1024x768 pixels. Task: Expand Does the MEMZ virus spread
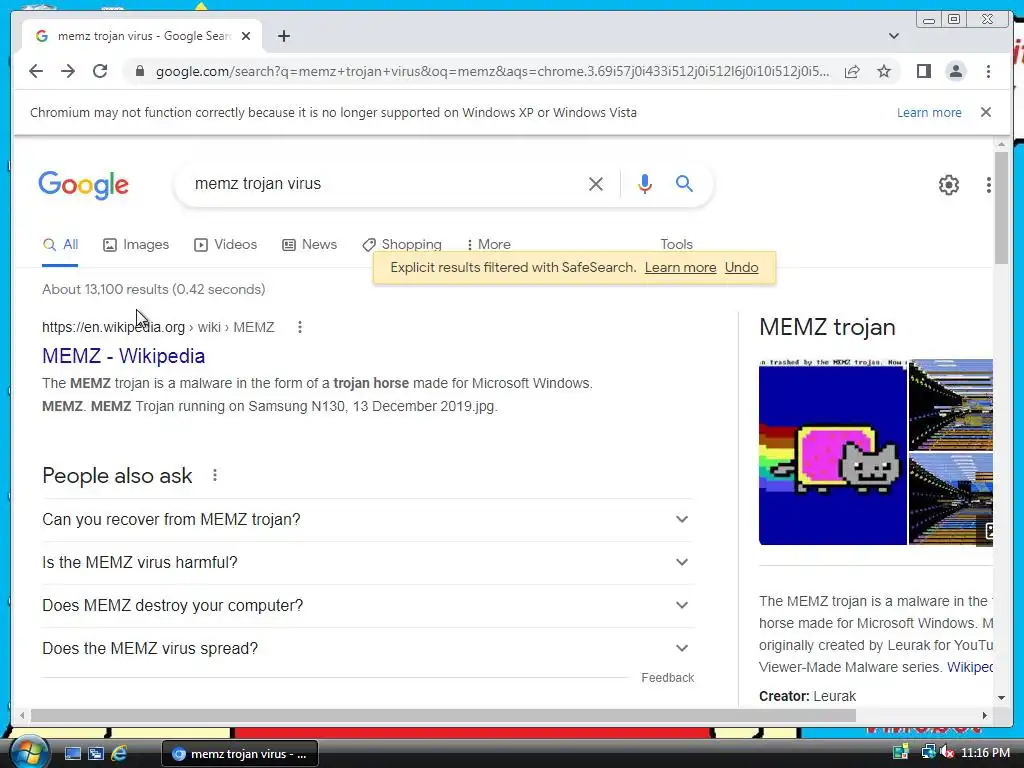click(368, 649)
